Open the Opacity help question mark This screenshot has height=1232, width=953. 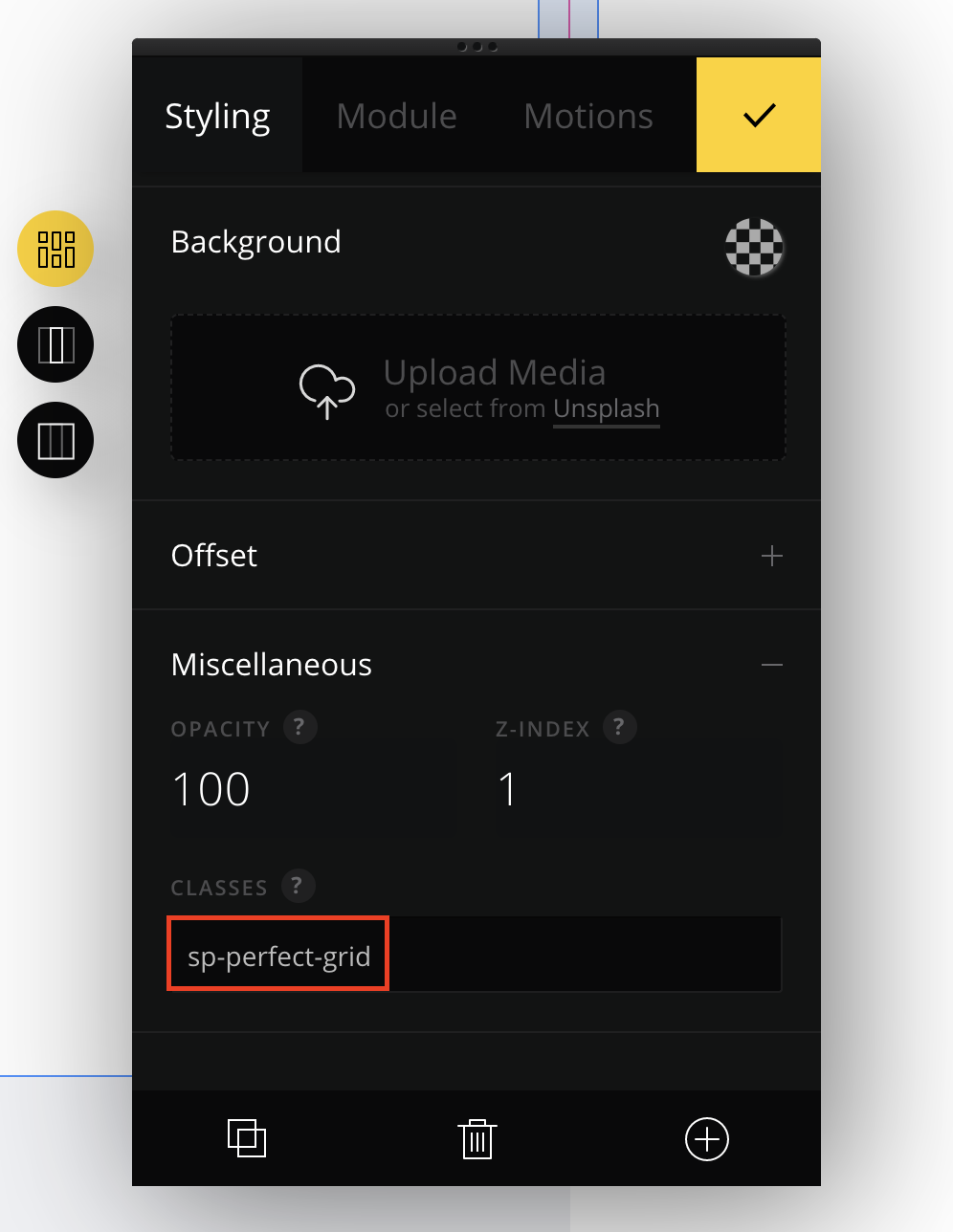[x=299, y=727]
